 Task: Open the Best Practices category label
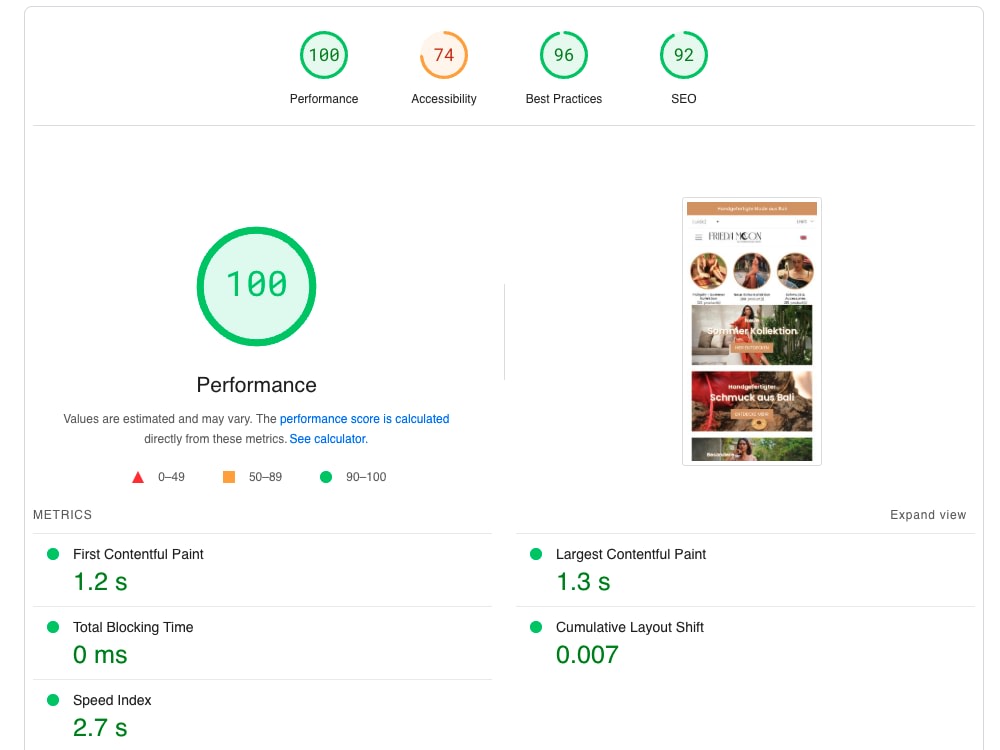pyautogui.click(x=564, y=99)
